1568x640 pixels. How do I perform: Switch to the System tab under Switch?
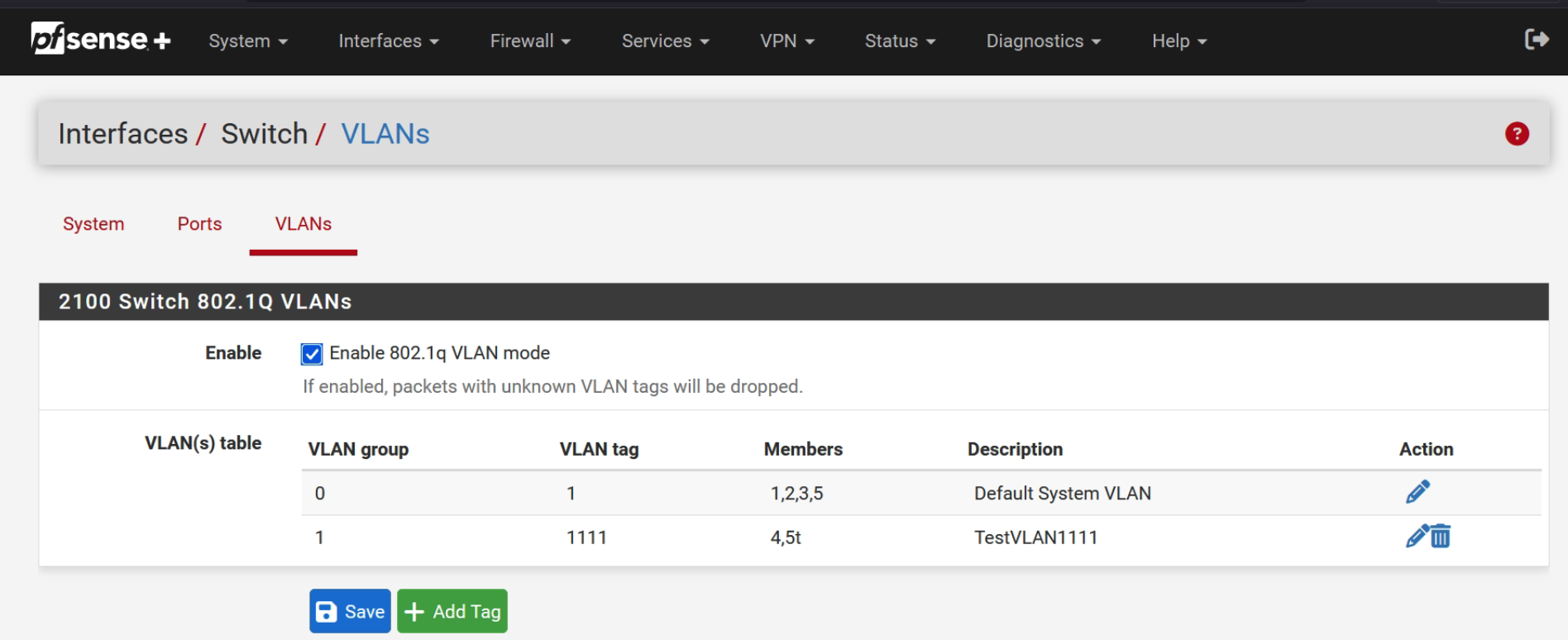point(93,224)
